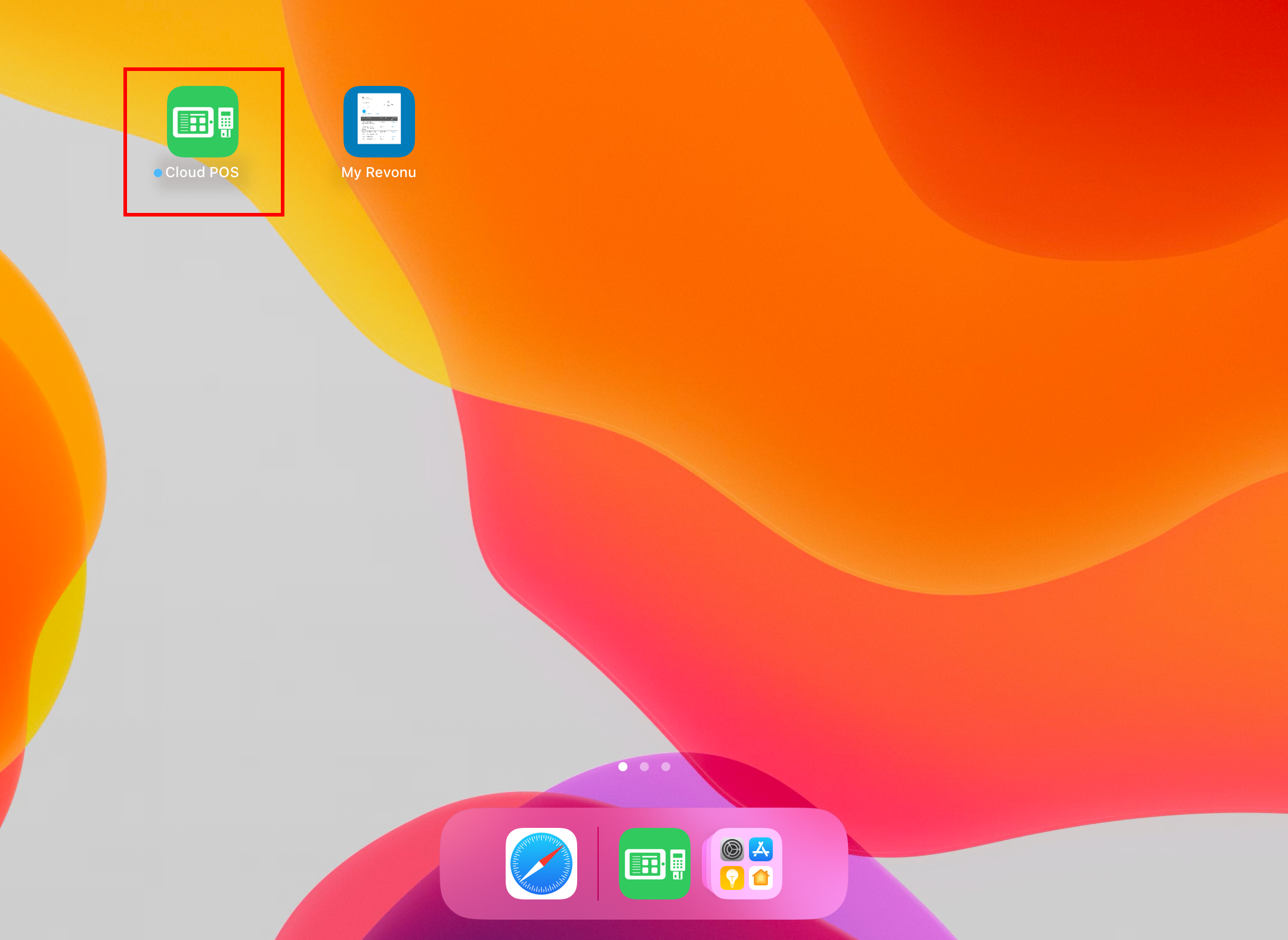Screen dimensions: 1288x940
Task: Tap the Settings gear in dock folder
Action: 732,849
